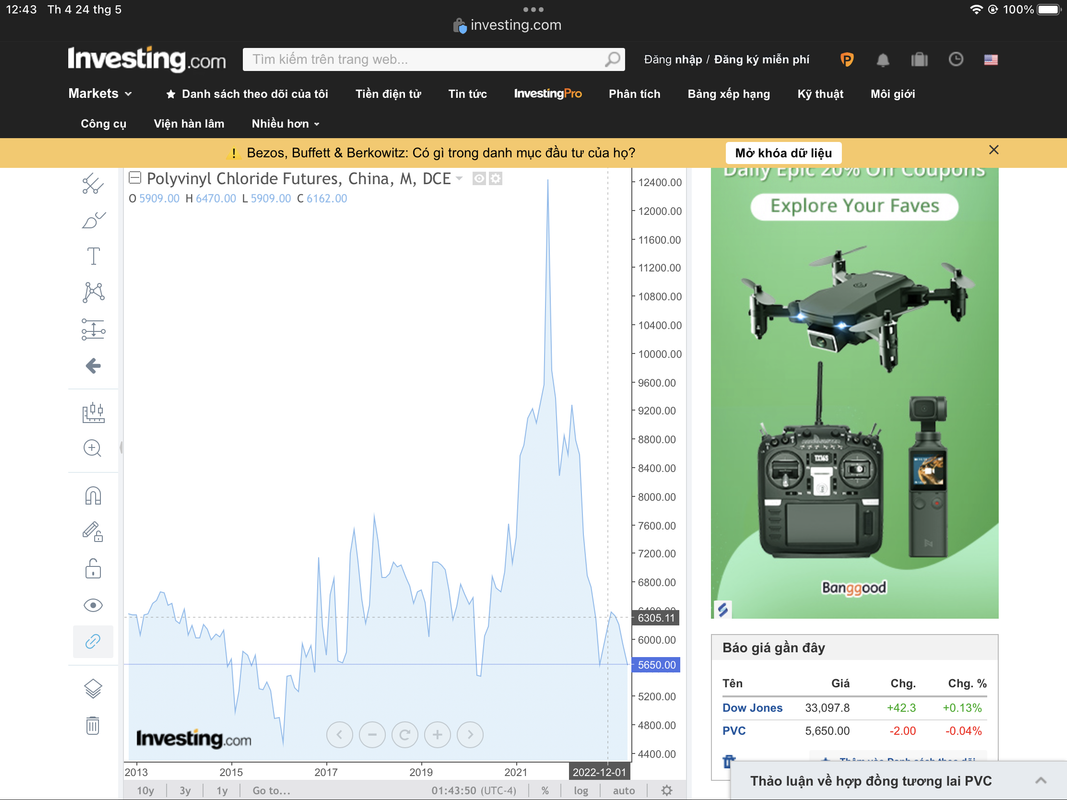Reset chart view with refresh button
1067x800 pixels.
(x=405, y=735)
